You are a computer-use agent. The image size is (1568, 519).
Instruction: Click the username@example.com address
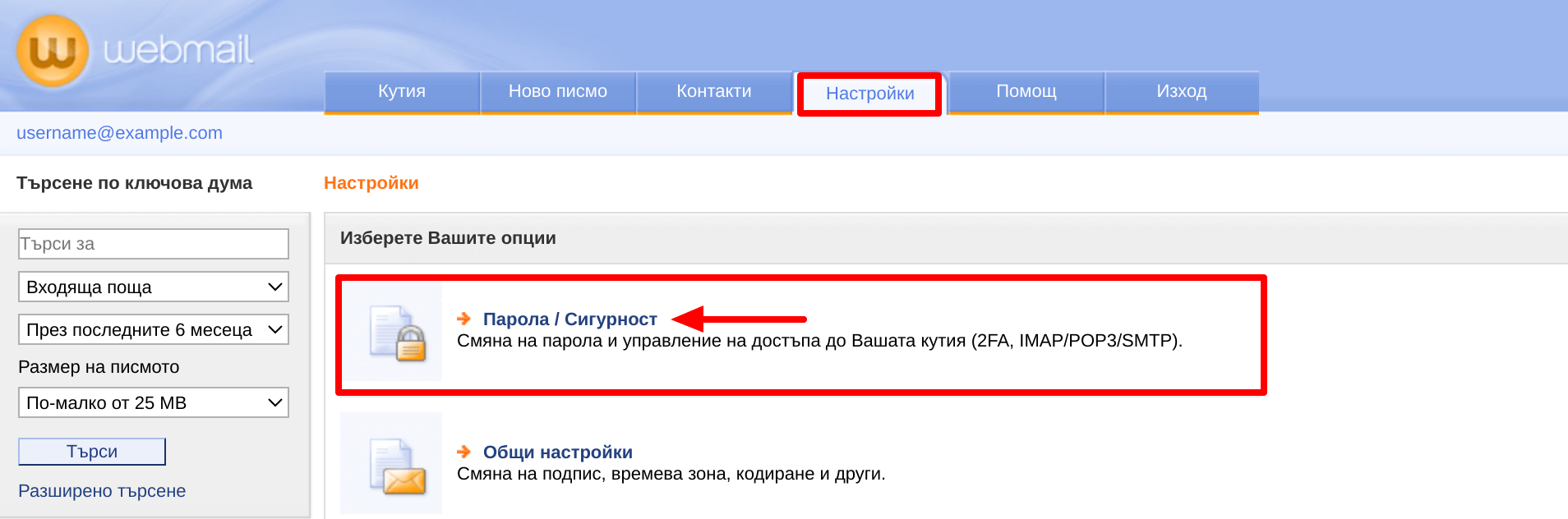tap(120, 133)
